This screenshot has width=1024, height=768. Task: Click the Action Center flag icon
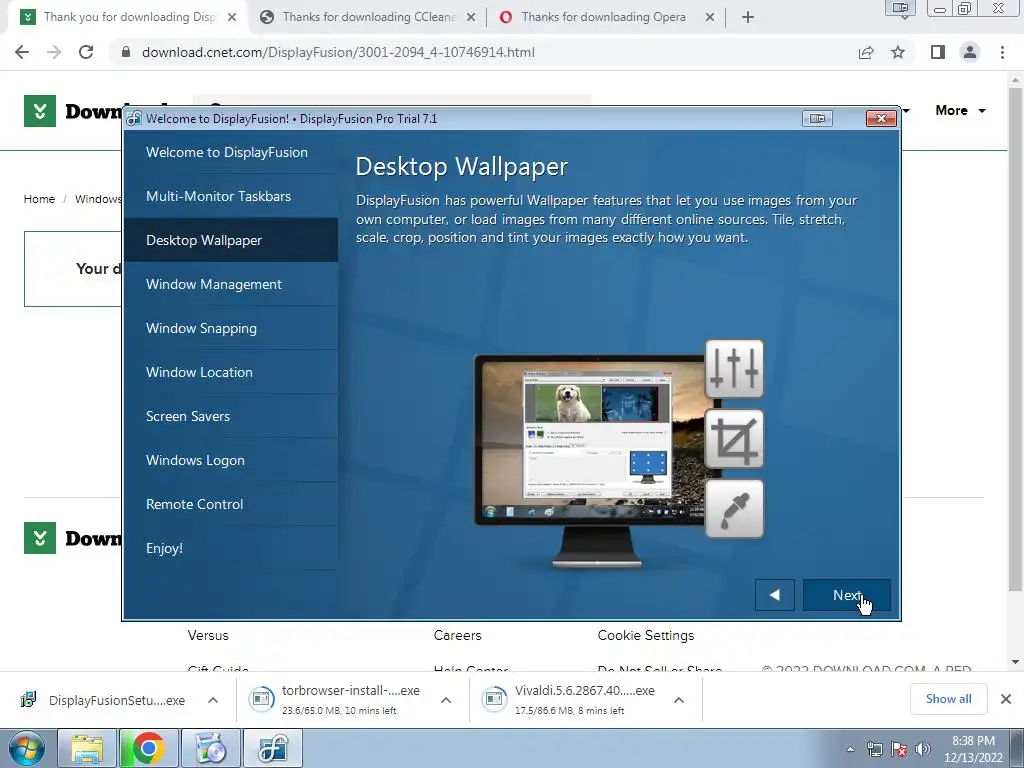[x=899, y=749]
